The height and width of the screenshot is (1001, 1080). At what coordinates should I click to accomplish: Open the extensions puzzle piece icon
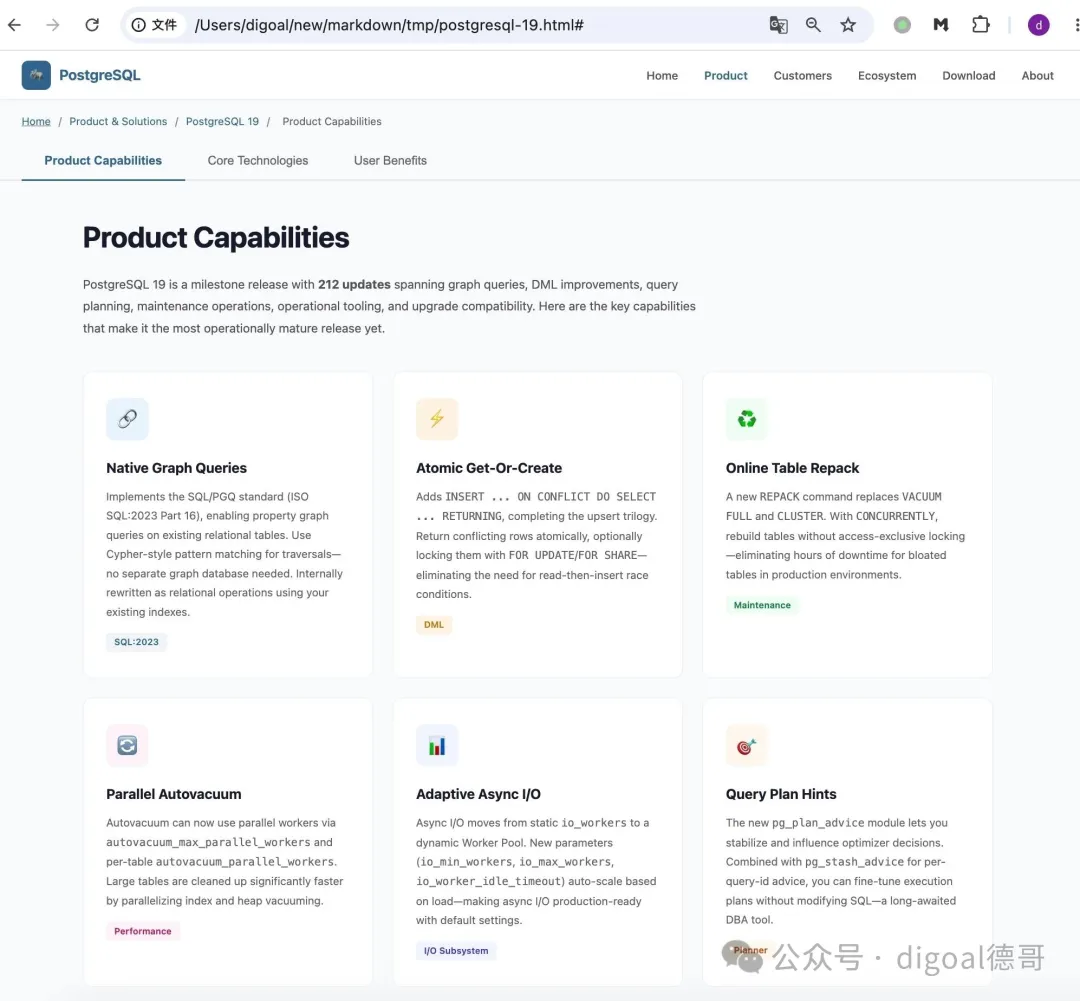pos(980,25)
